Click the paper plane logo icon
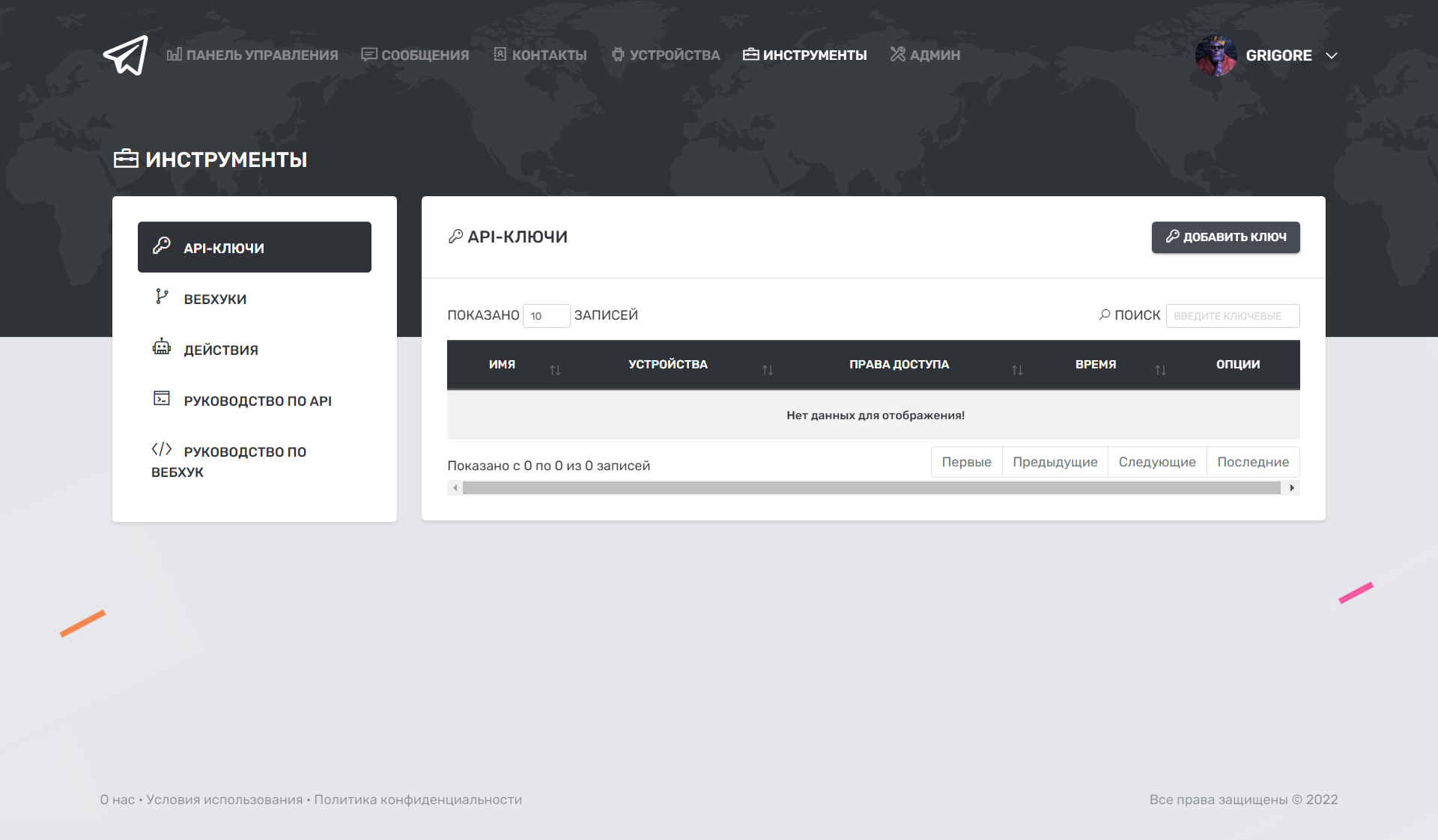The image size is (1438, 840). (x=126, y=55)
